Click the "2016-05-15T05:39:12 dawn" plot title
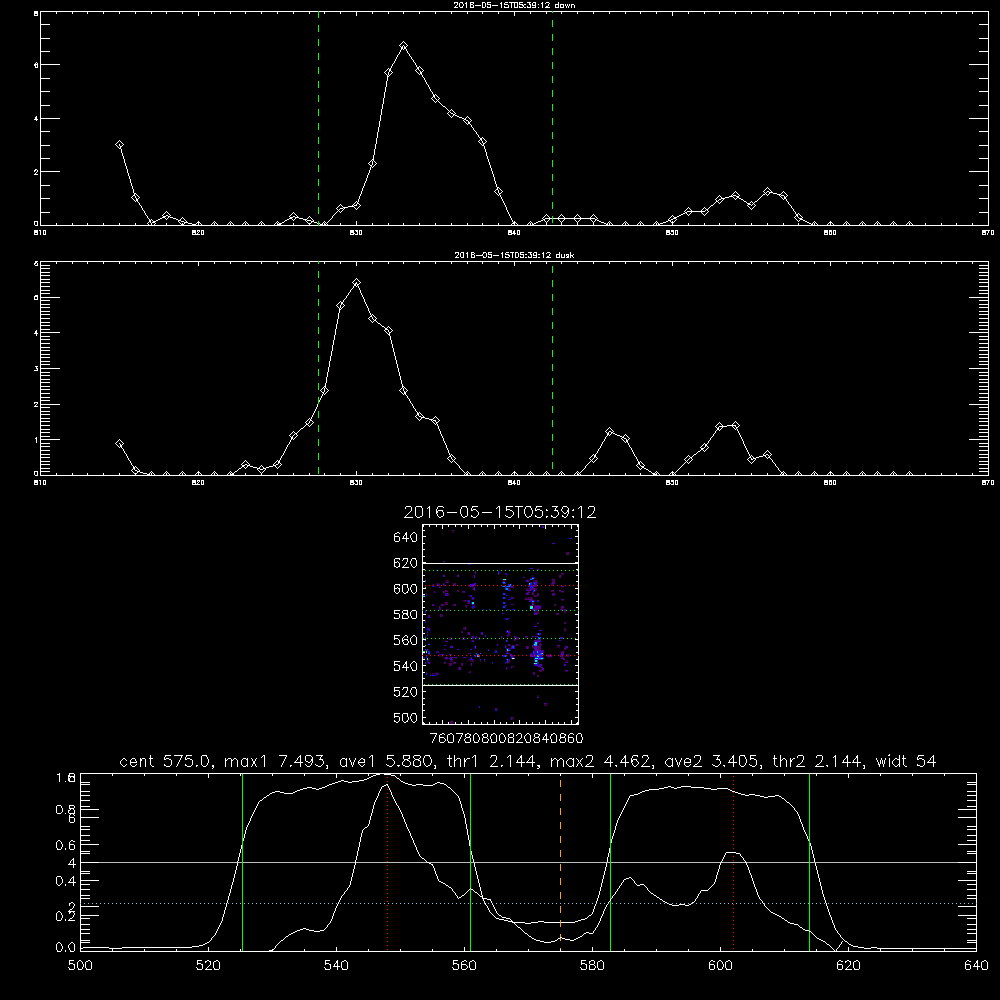 point(514,5)
